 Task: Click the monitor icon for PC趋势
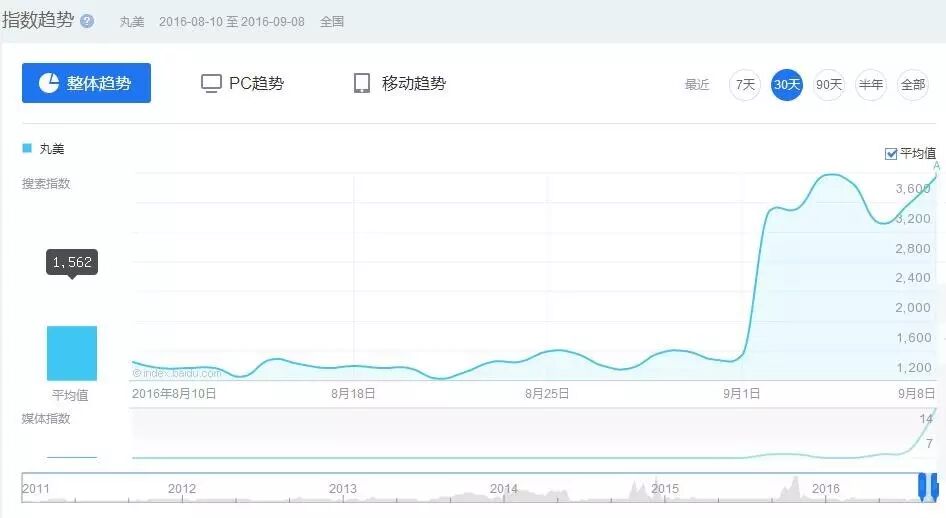pos(211,83)
